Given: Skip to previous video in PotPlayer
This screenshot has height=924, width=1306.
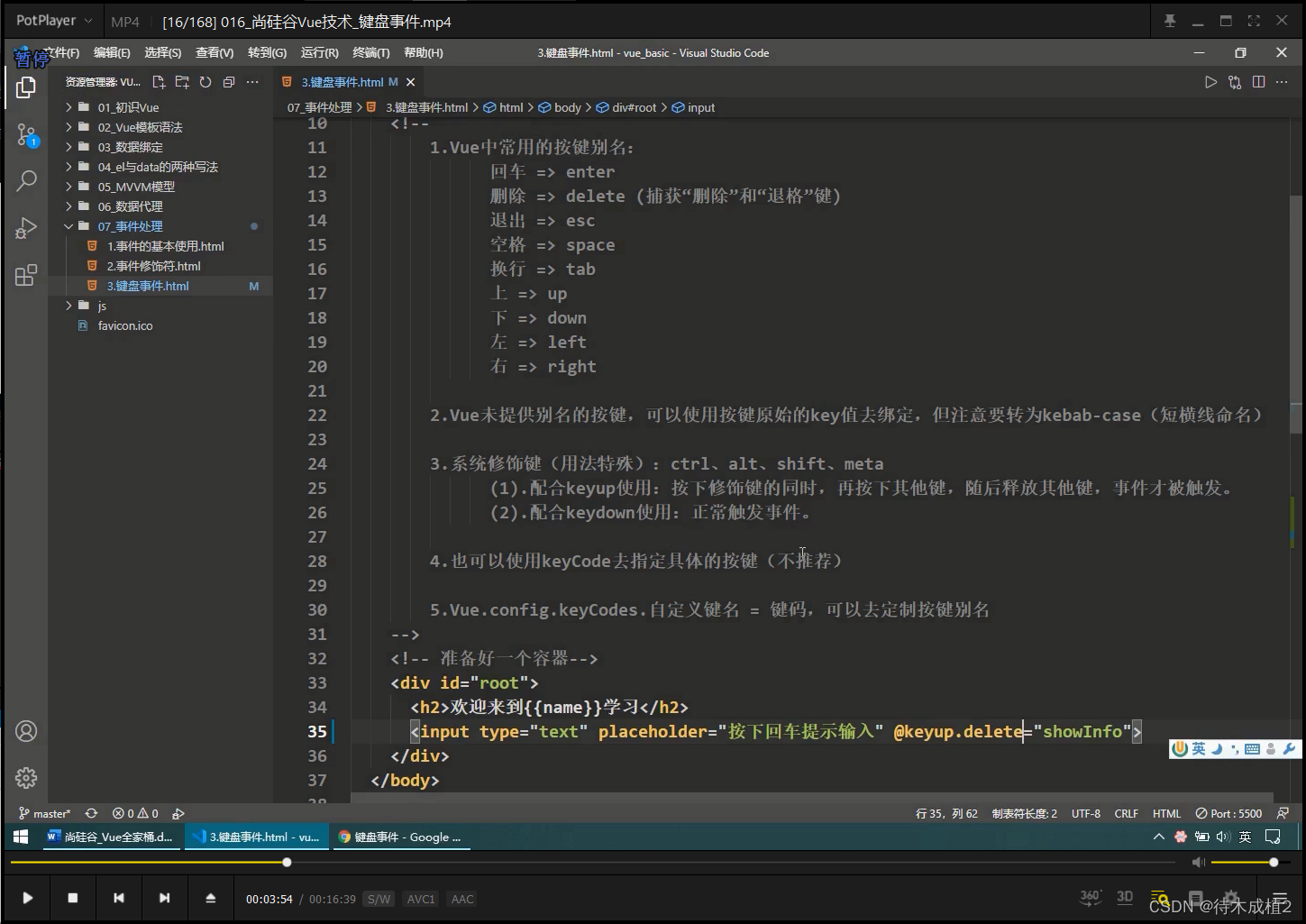Looking at the screenshot, I should click(119, 898).
